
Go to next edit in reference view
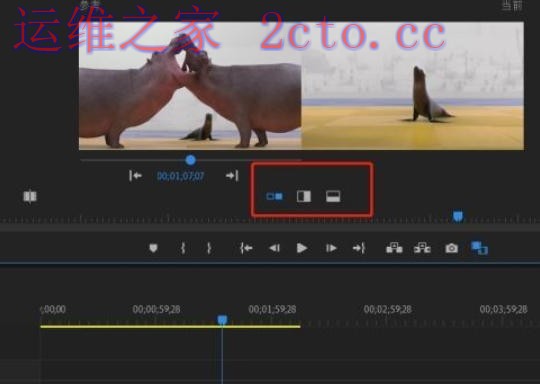[x=232, y=176]
